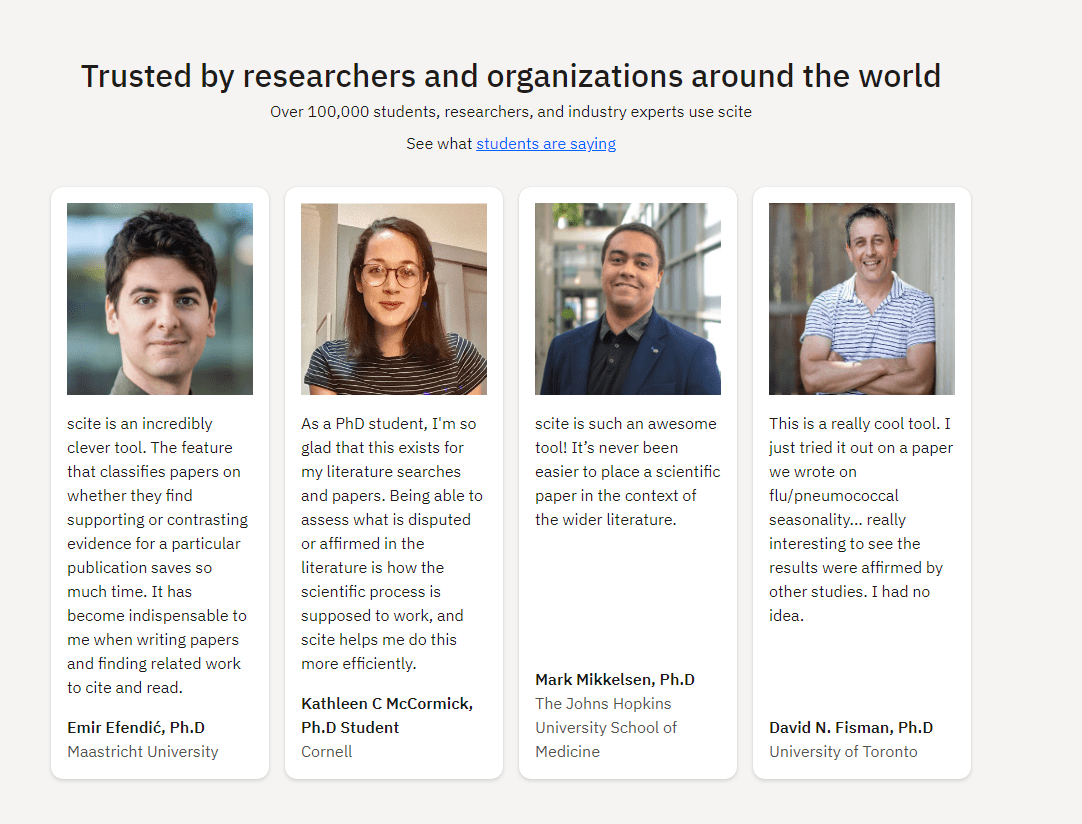1082x824 pixels.
Task: Open the students are saying link
Action: pyautogui.click(x=545, y=143)
